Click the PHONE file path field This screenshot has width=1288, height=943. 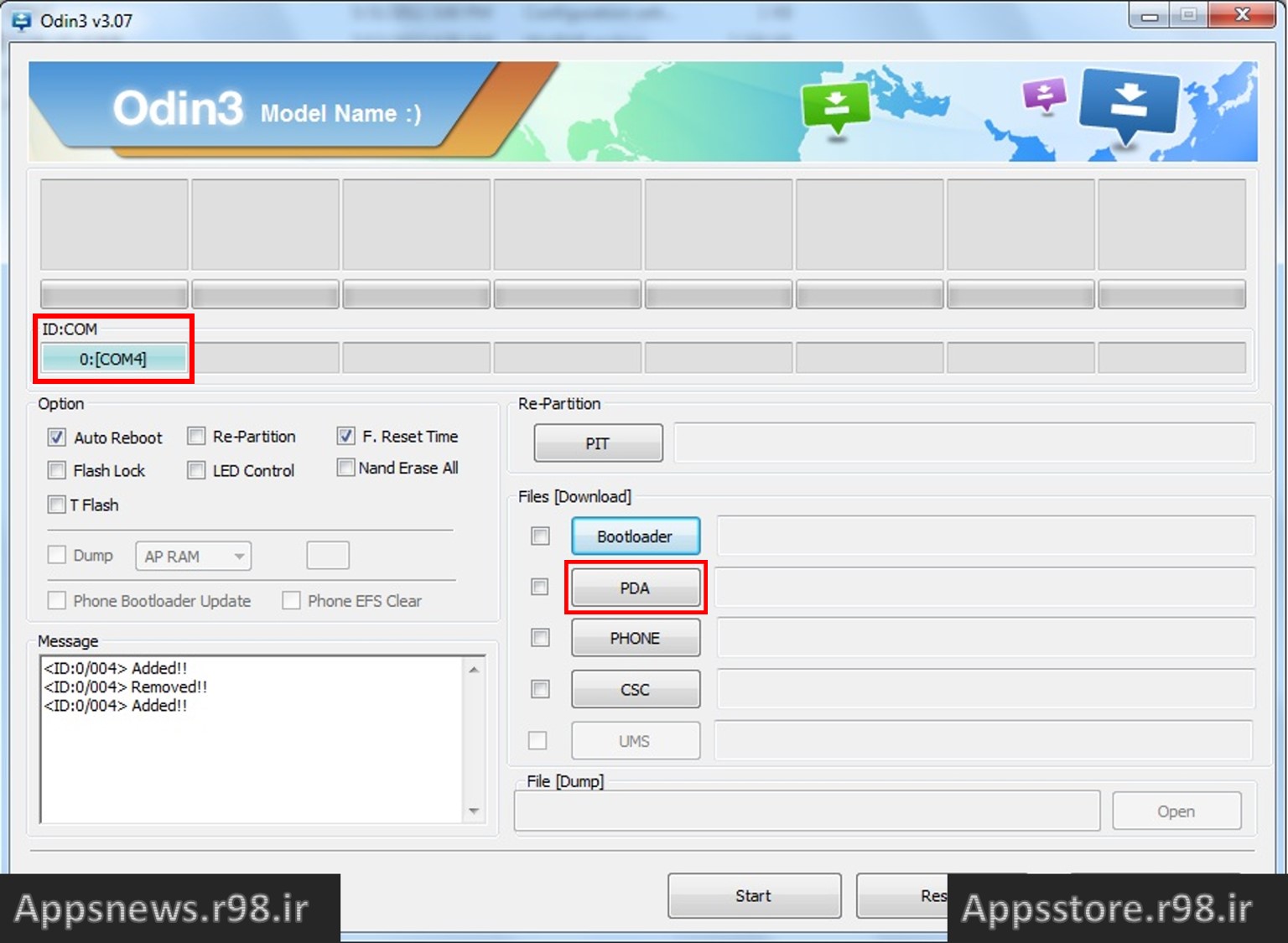(986, 638)
